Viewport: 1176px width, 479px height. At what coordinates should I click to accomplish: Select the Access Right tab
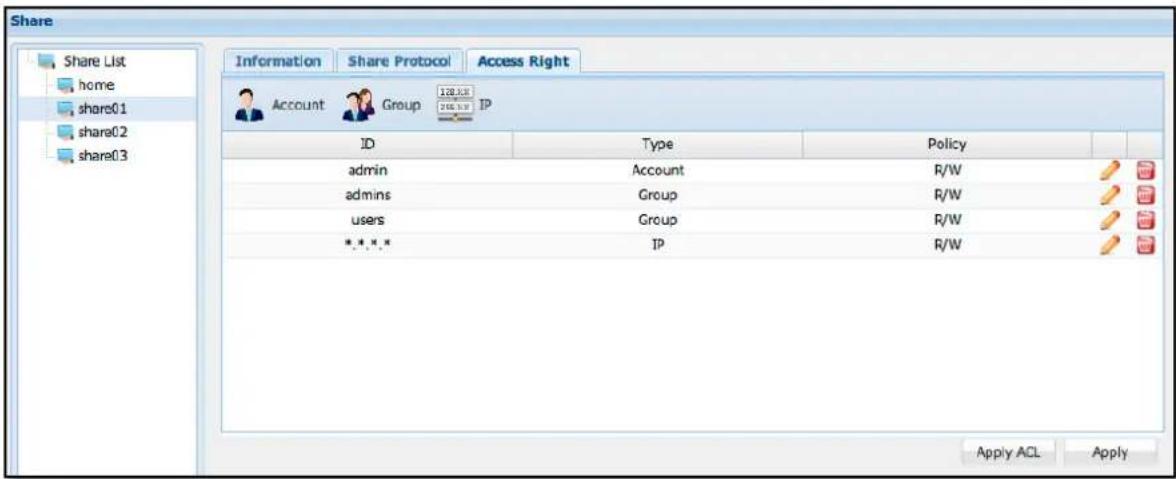524,61
